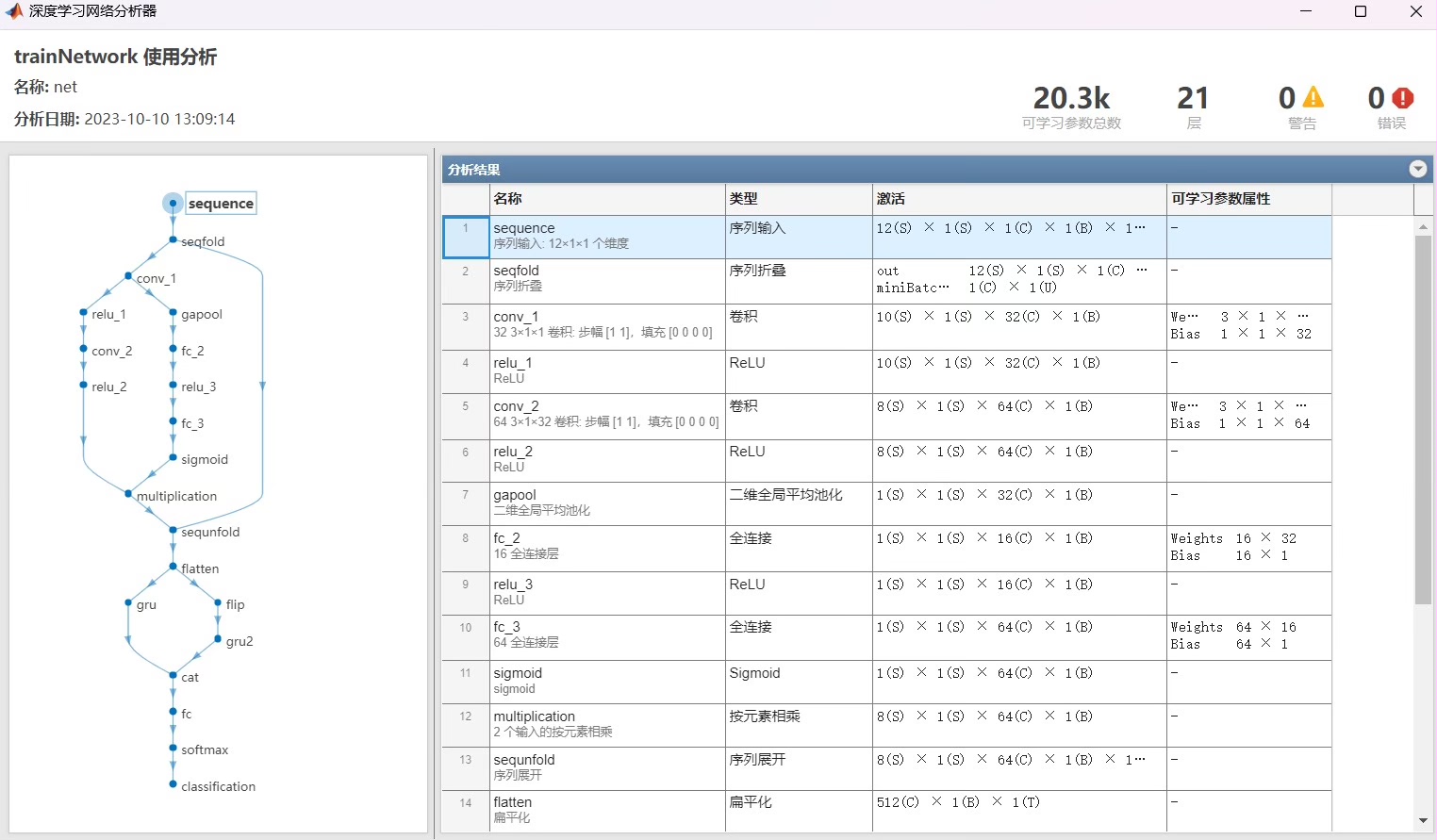This screenshot has height=840, width=1437.
Task: Click the 扁平化 type cell
Action: click(799, 811)
